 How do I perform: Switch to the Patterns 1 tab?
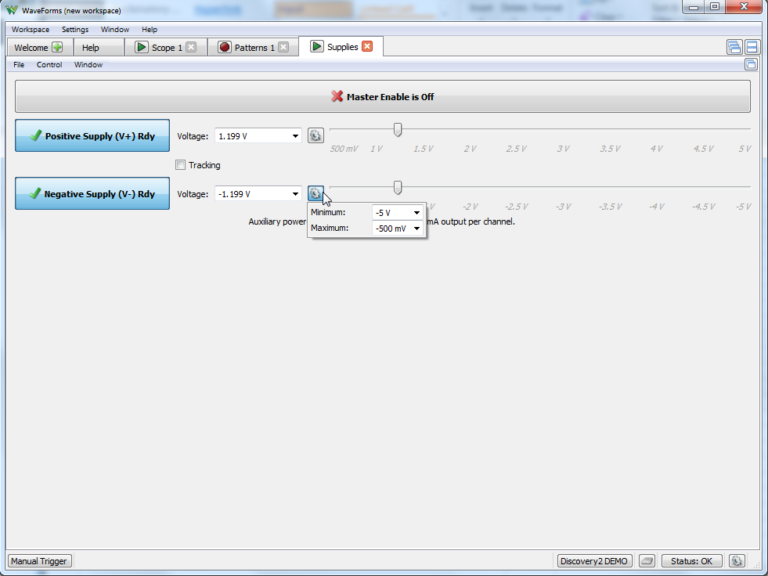pos(253,48)
